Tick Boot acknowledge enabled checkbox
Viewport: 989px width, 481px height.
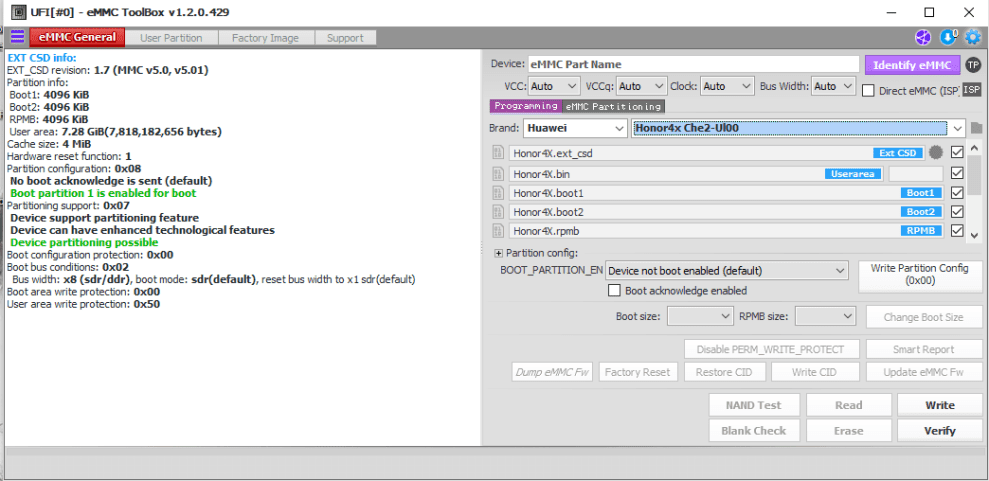[613, 291]
